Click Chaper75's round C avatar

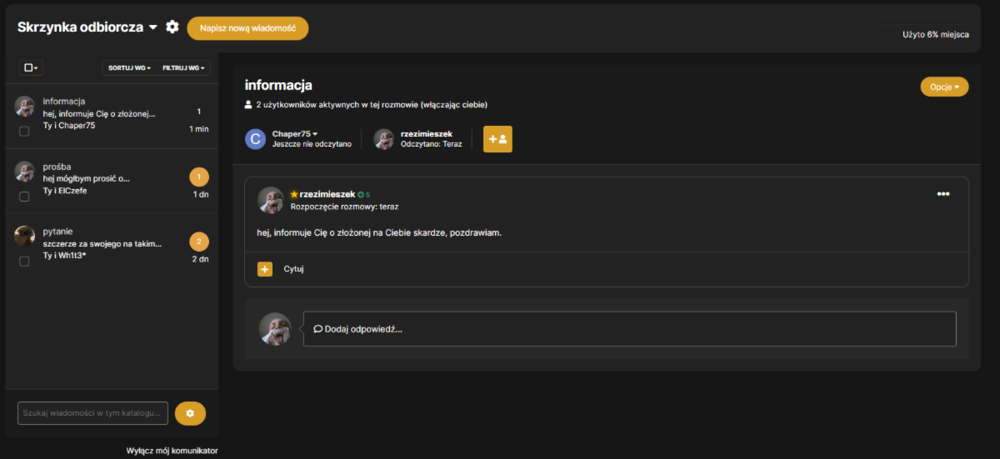[x=255, y=139]
